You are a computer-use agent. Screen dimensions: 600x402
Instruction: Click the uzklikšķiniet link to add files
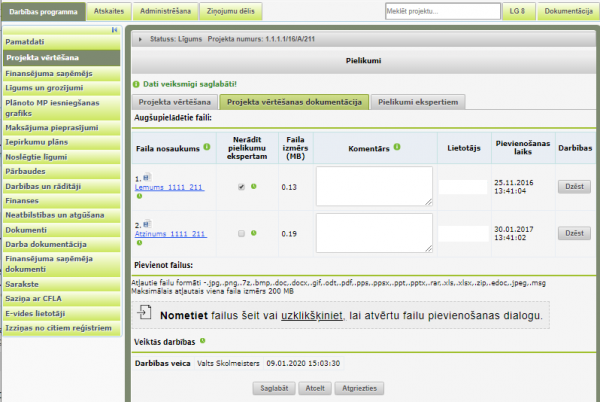(x=312, y=316)
